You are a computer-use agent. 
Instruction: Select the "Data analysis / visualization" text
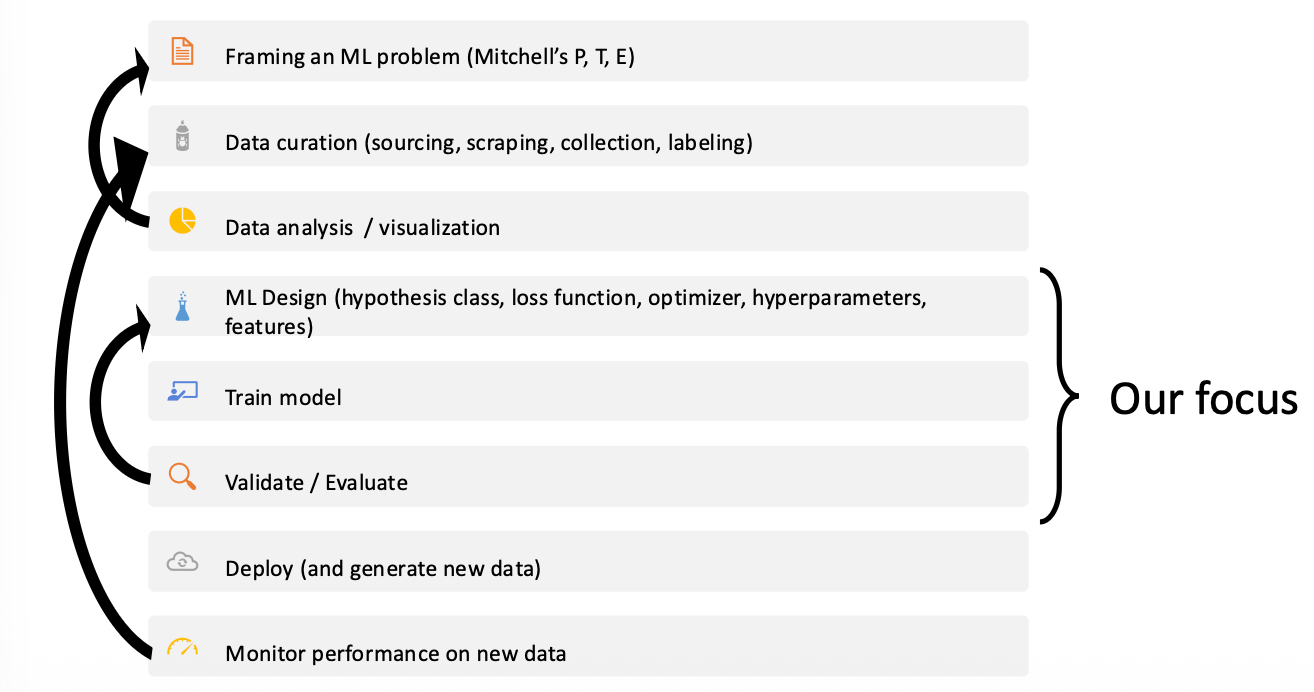pyautogui.click(x=362, y=227)
